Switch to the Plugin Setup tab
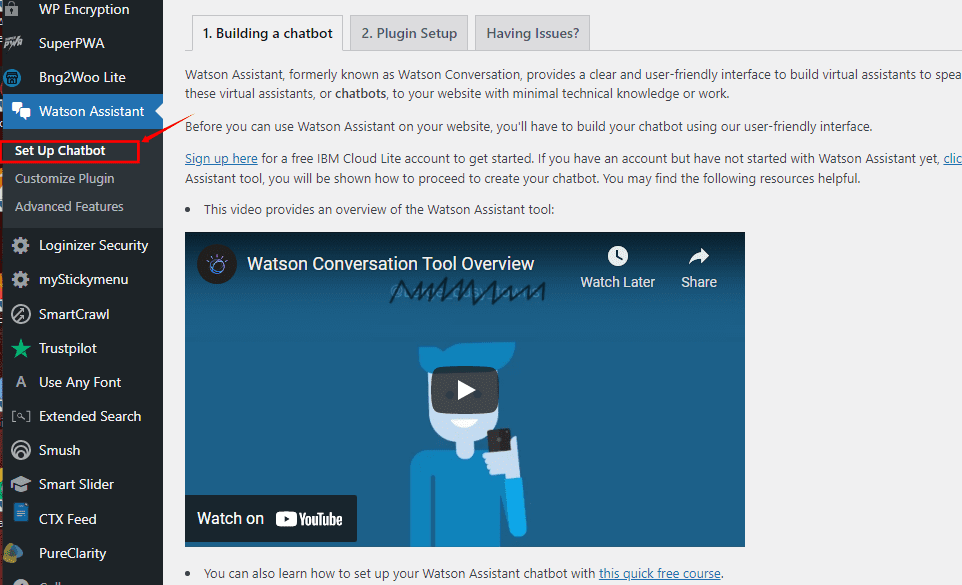Screen dimensions: 962x585 tap(409, 33)
